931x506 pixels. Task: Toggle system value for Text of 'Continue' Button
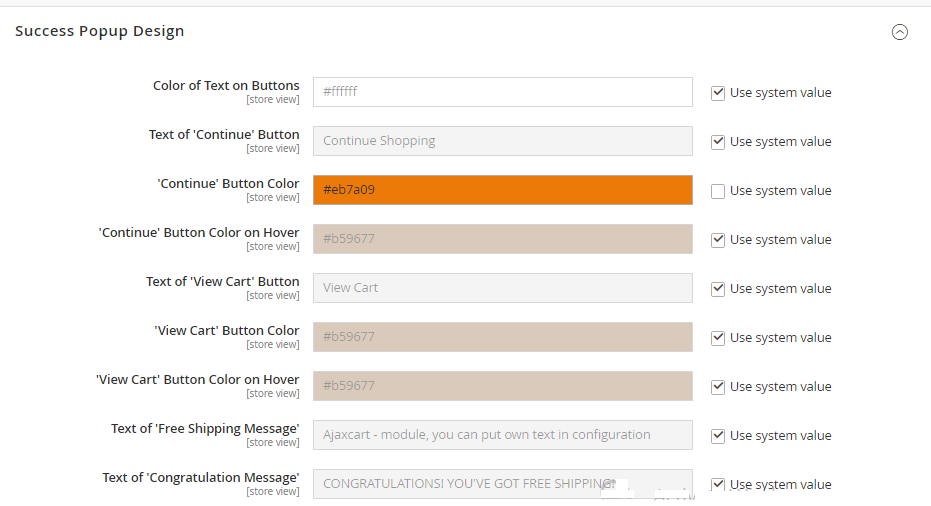[718, 142]
